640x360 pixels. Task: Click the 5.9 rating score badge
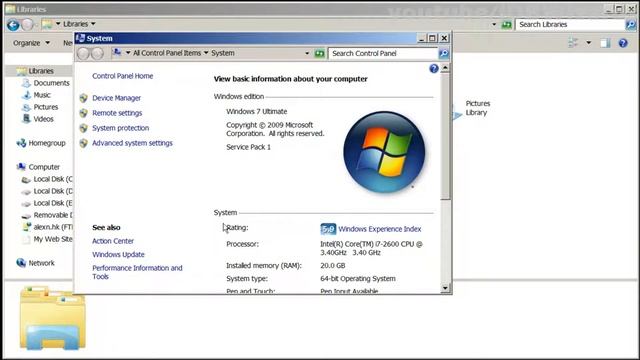pos(328,229)
